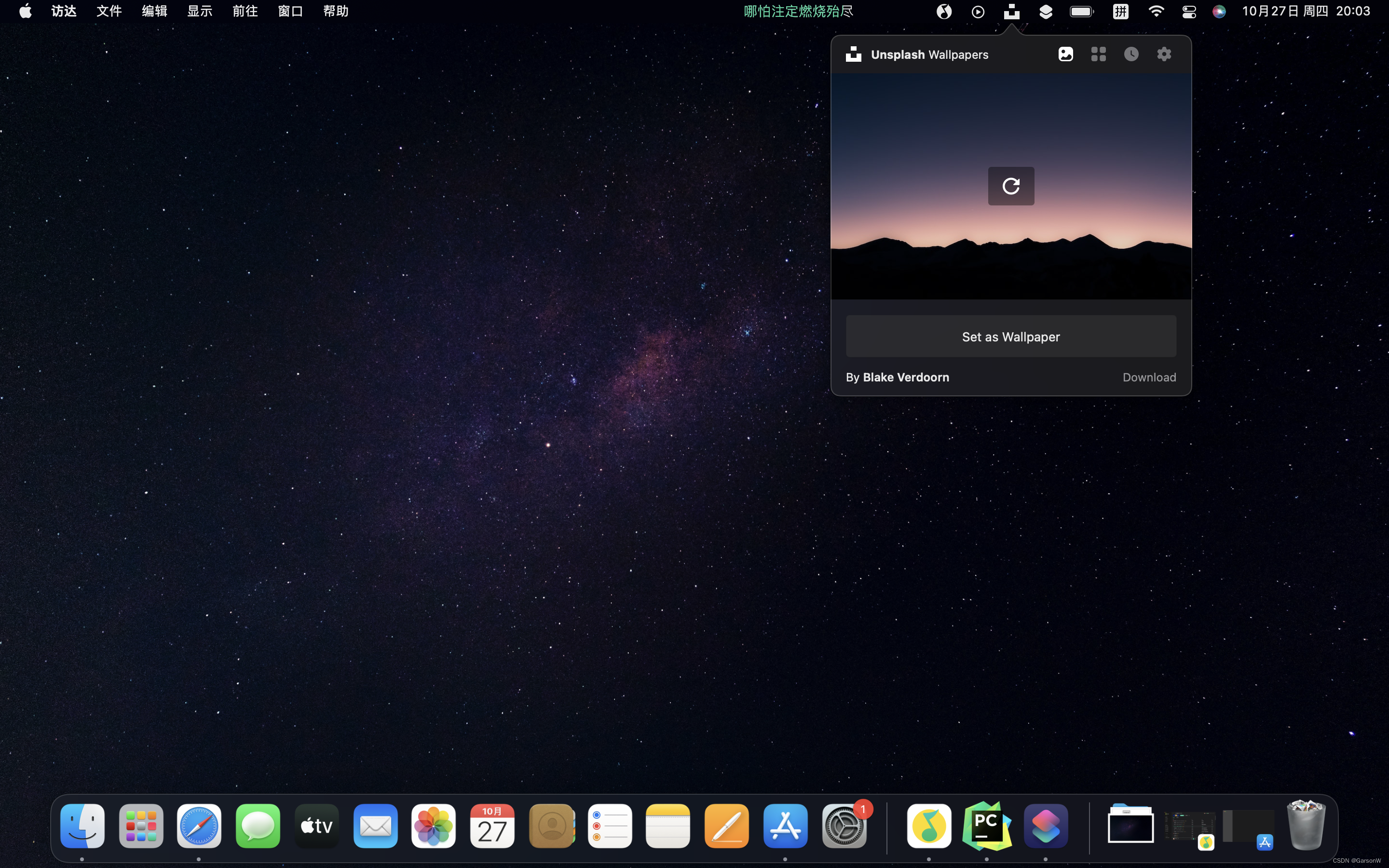Click Siri icon in menu bar
The image size is (1389, 868).
point(1219,12)
